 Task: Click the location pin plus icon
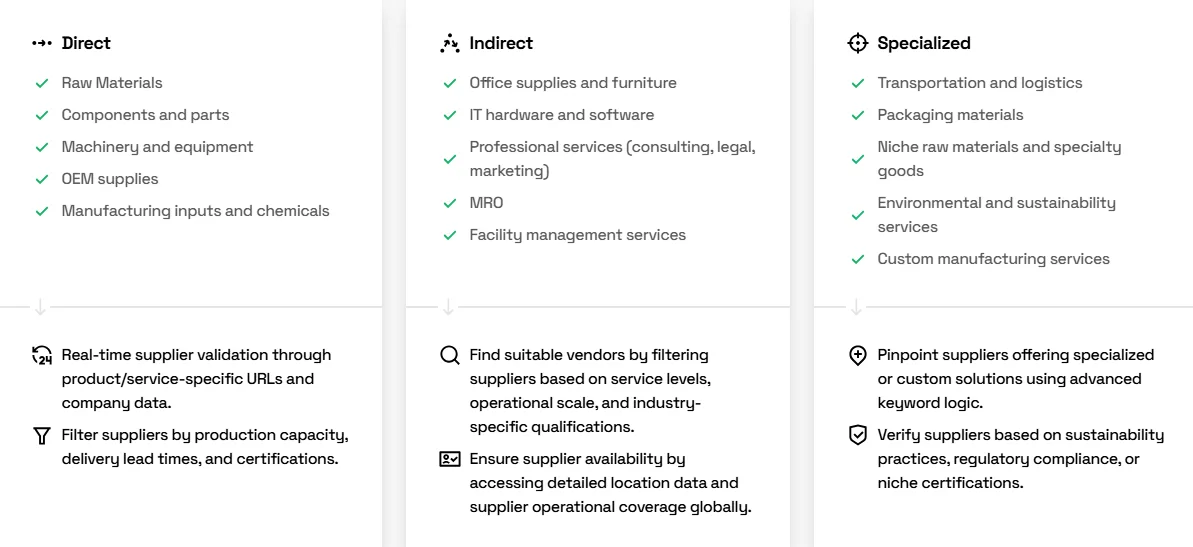pyautogui.click(x=857, y=355)
